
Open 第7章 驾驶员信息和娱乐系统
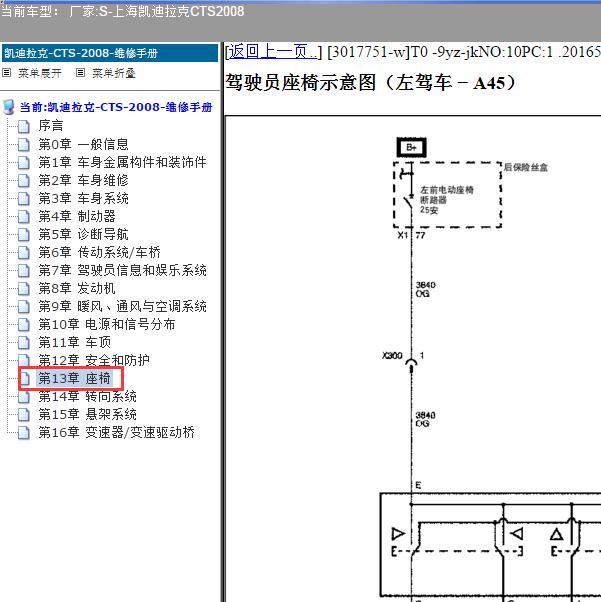[123, 270]
